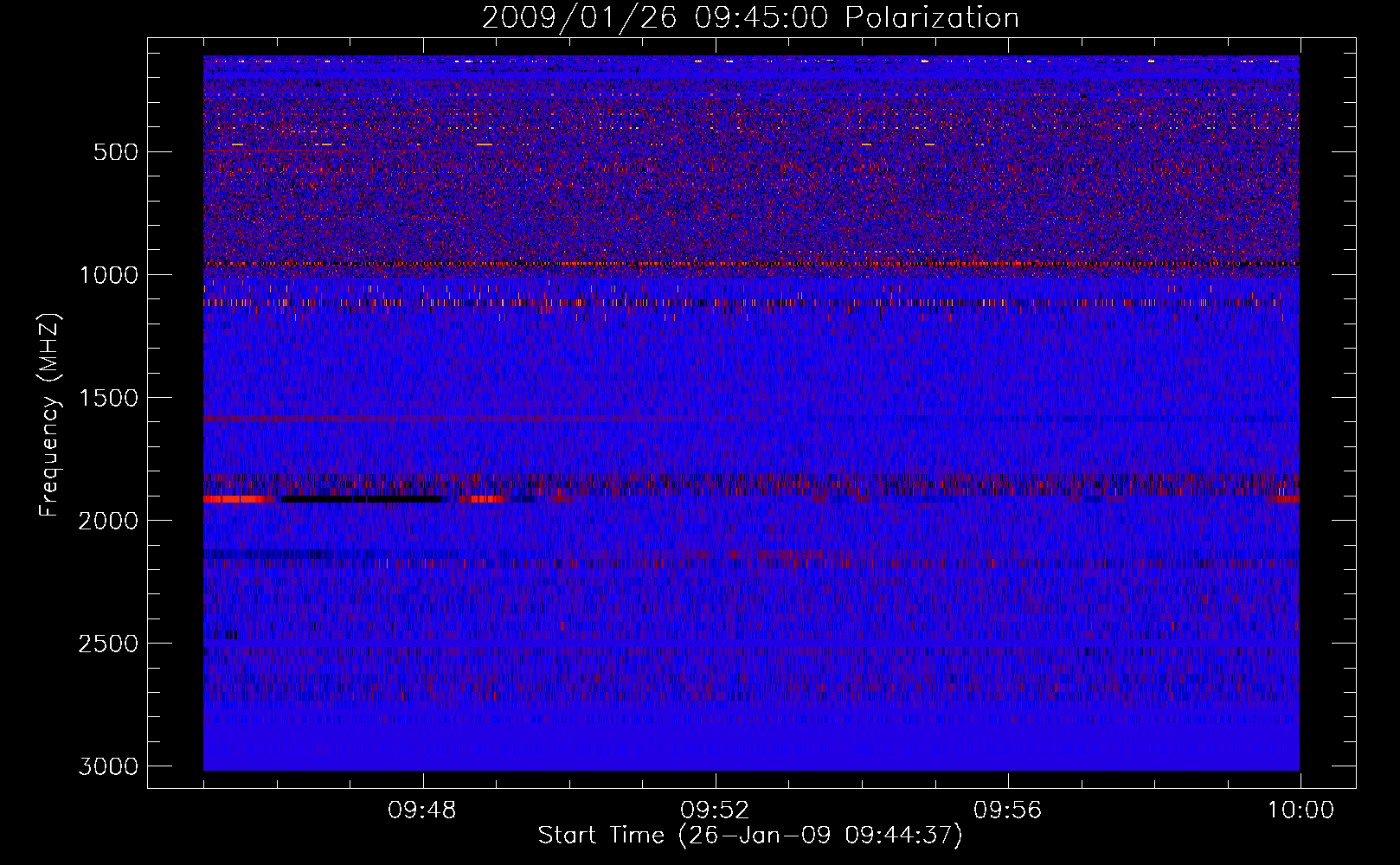The image size is (1400, 865).
Task: Click the 2500 frequency tick label
Action: pos(109,644)
